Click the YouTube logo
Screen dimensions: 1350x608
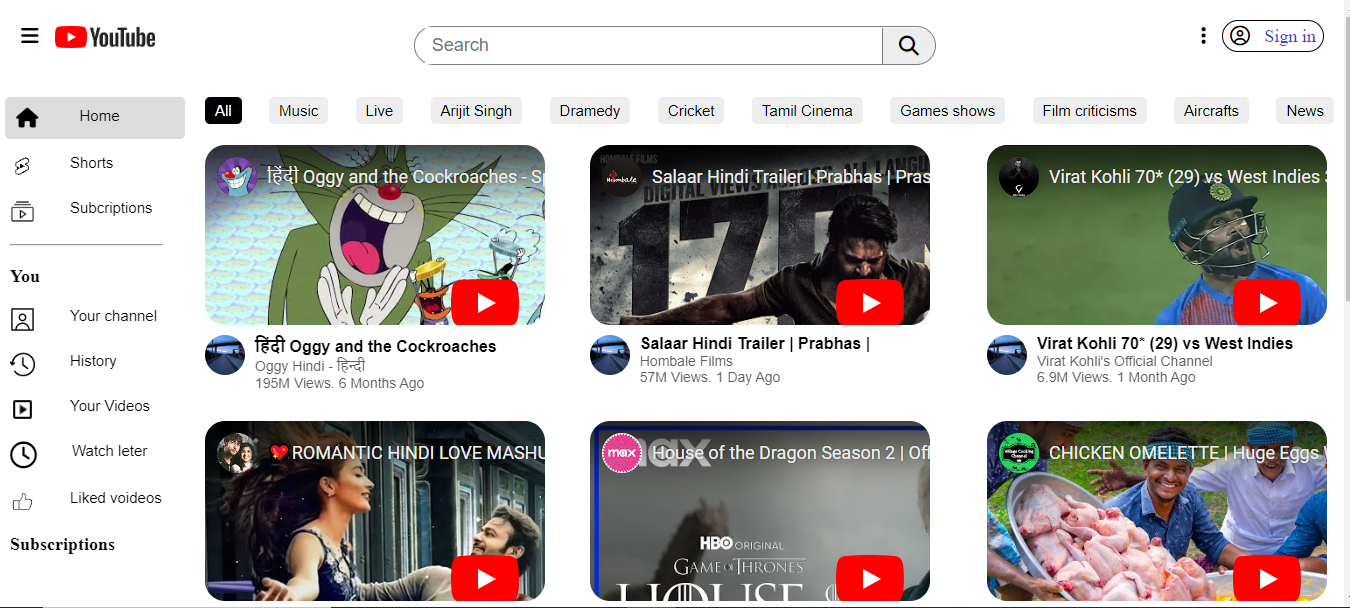105,38
